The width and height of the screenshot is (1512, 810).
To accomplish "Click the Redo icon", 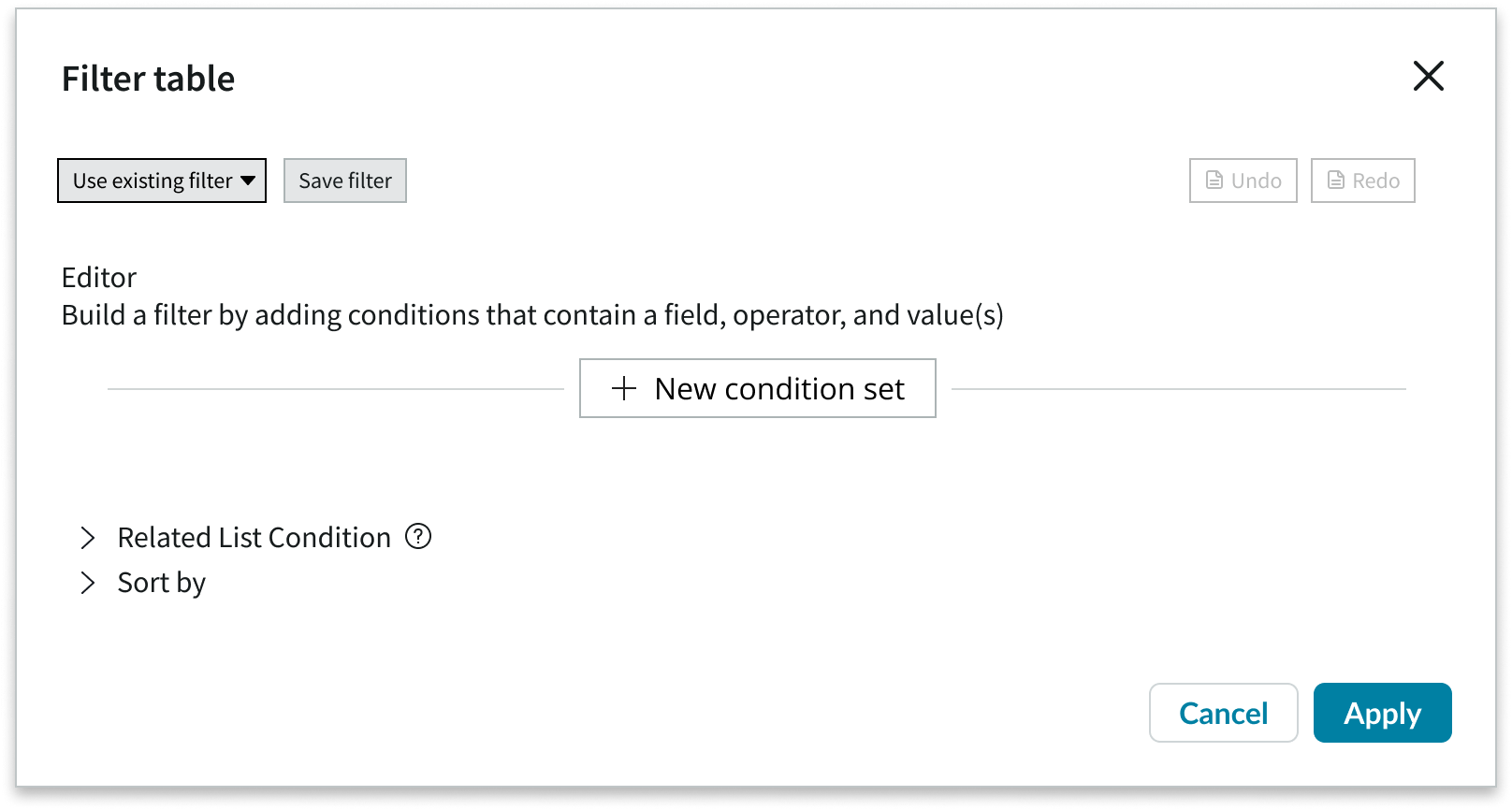I will tap(1362, 181).
